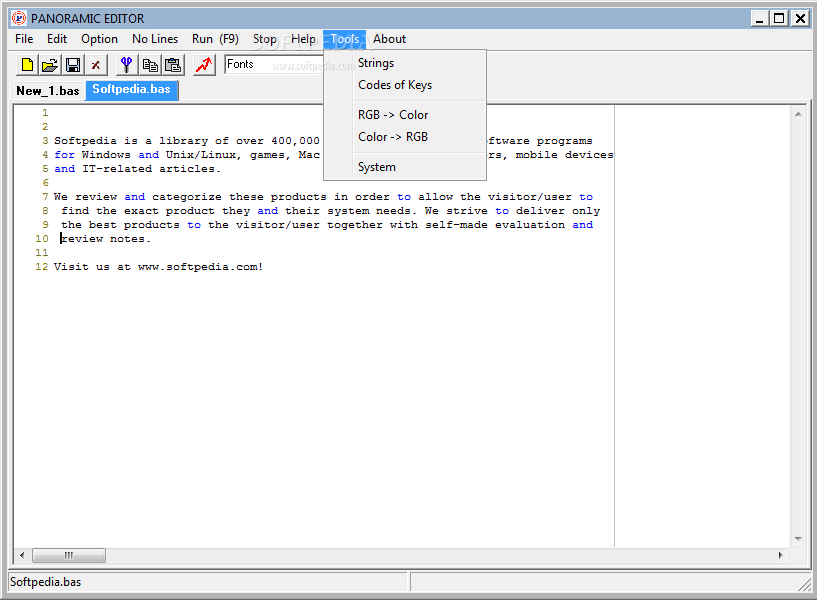Open the About menu
The height and width of the screenshot is (600, 817).
pyautogui.click(x=389, y=39)
